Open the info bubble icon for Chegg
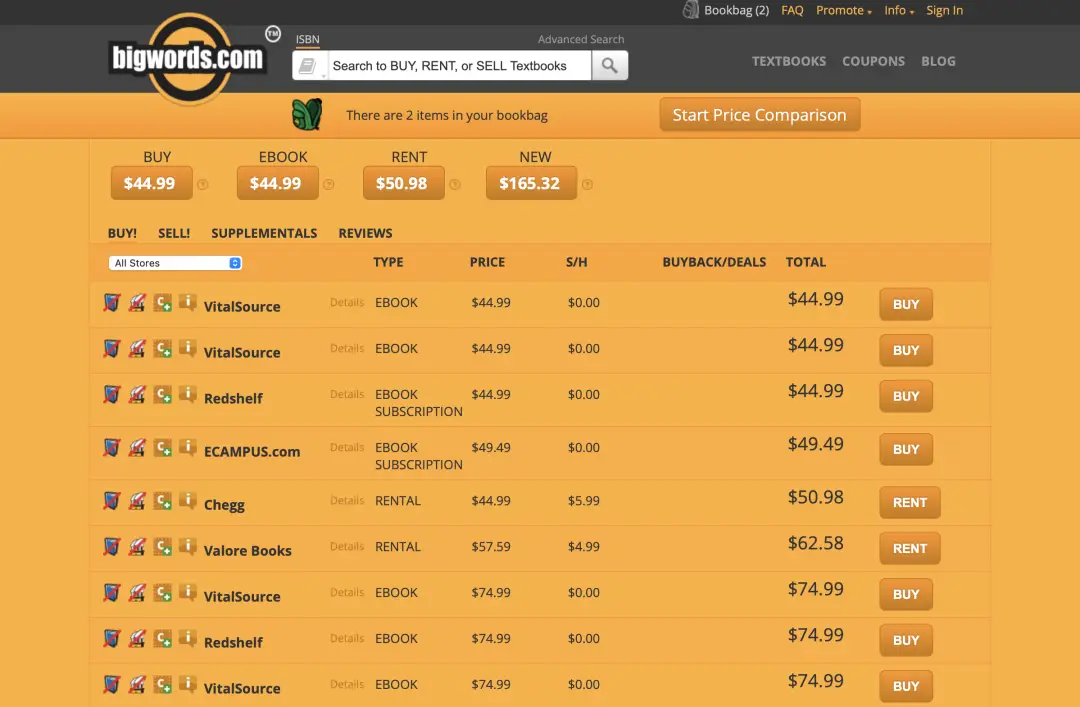The height and width of the screenshot is (707, 1080). pos(187,500)
